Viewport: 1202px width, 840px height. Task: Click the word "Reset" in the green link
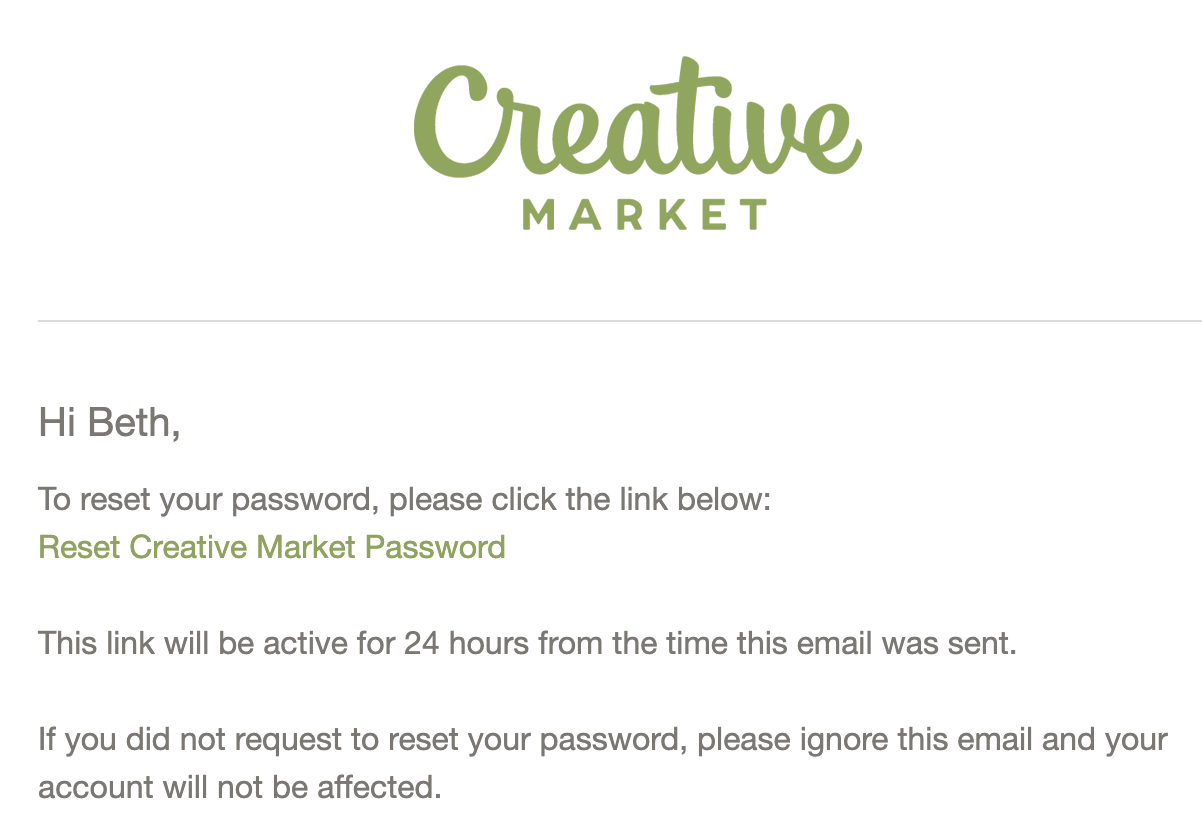point(79,548)
